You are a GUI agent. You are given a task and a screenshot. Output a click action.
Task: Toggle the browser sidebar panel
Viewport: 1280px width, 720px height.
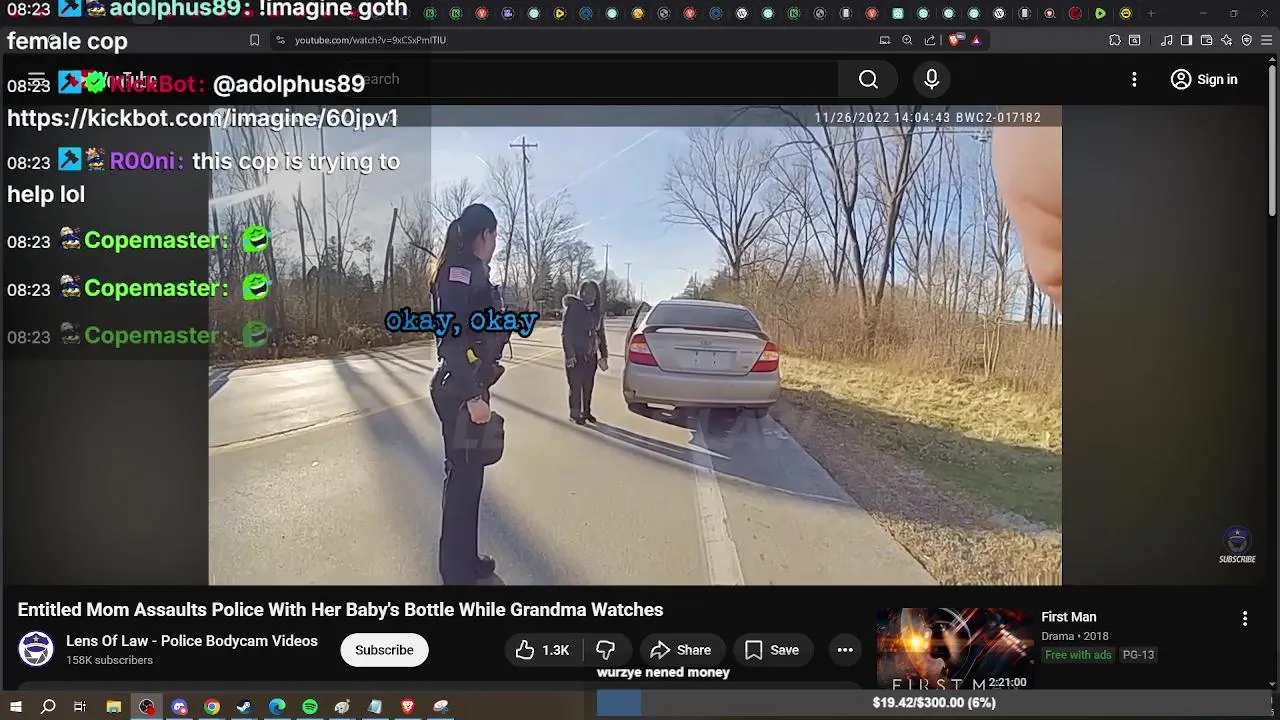(x=1186, y=40)
